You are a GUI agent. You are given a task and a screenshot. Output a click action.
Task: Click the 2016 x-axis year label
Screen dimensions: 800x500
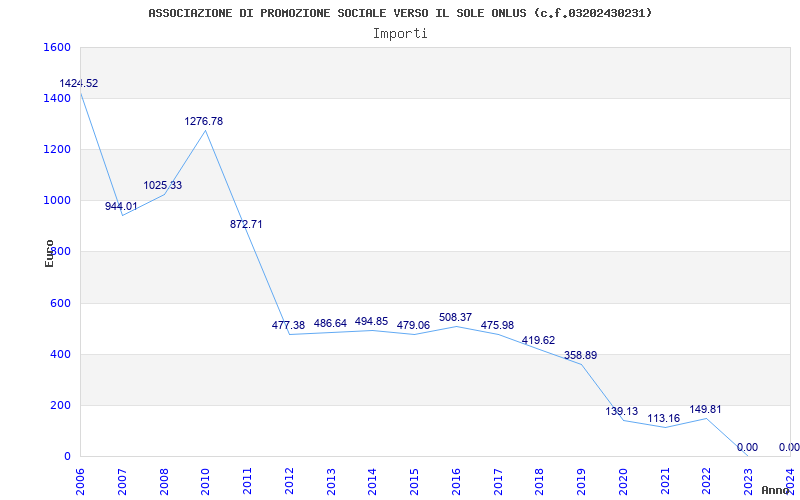pyautogui.click(x=457, y=481)
